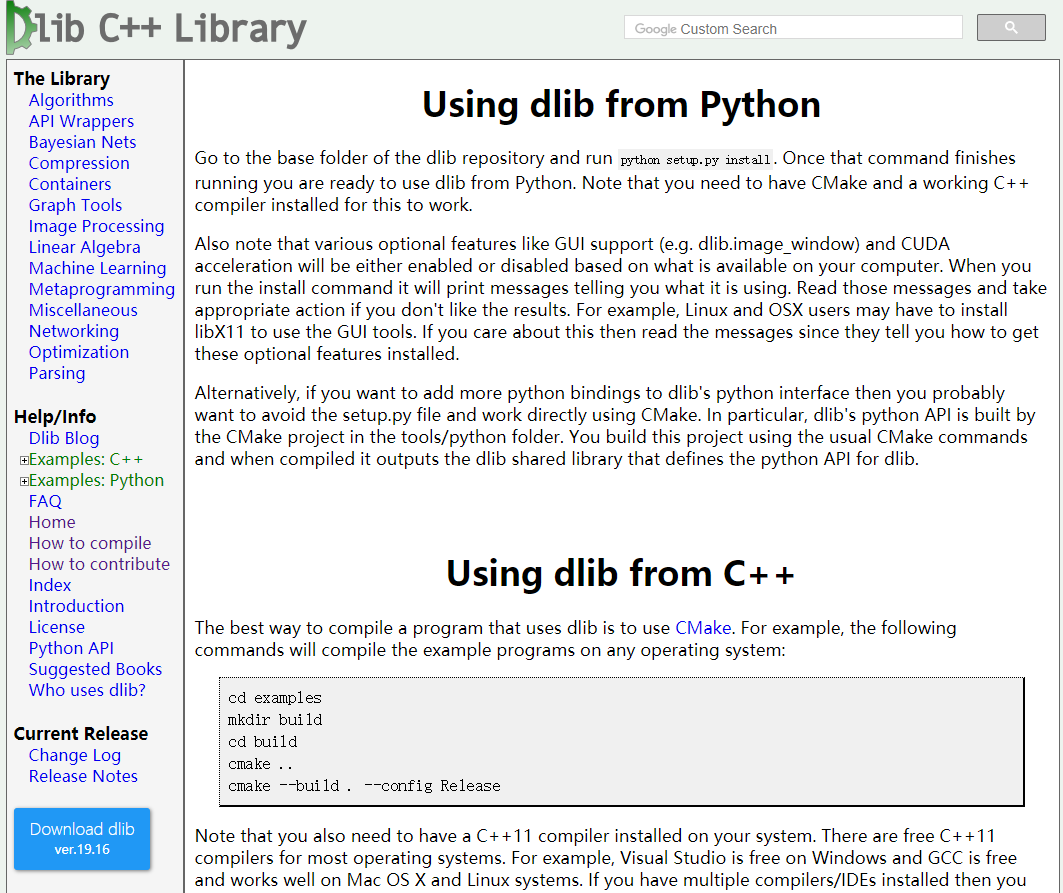This screenshot has height=893, width=1063.
Task: Open the FAQ page
Action: point(45,501)
